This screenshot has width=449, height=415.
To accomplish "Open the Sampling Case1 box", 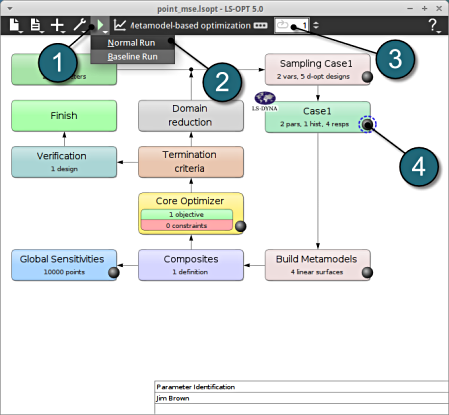I will [318, 69].
